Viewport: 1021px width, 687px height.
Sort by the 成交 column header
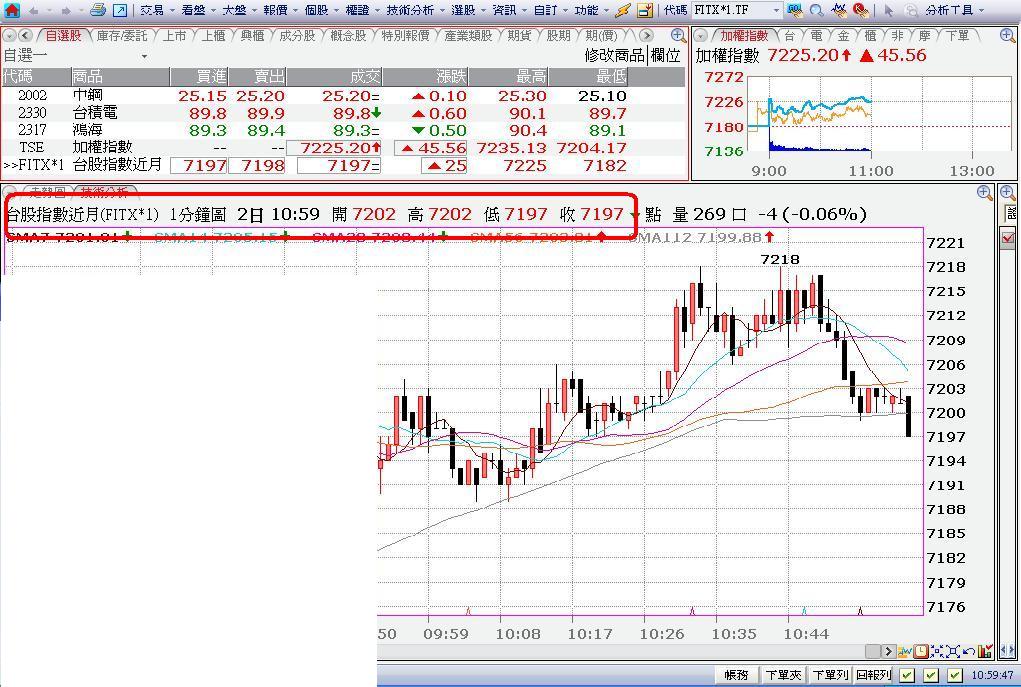[x=335, y=77]
